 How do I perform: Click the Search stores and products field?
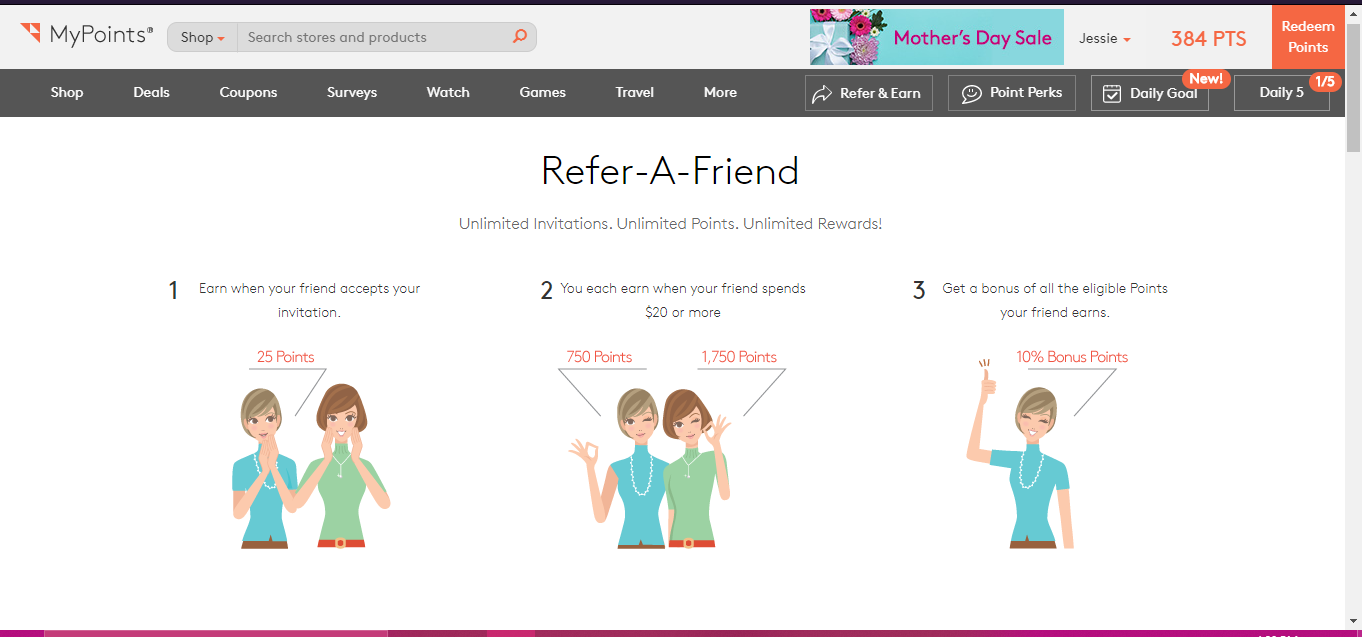[375, 37]
